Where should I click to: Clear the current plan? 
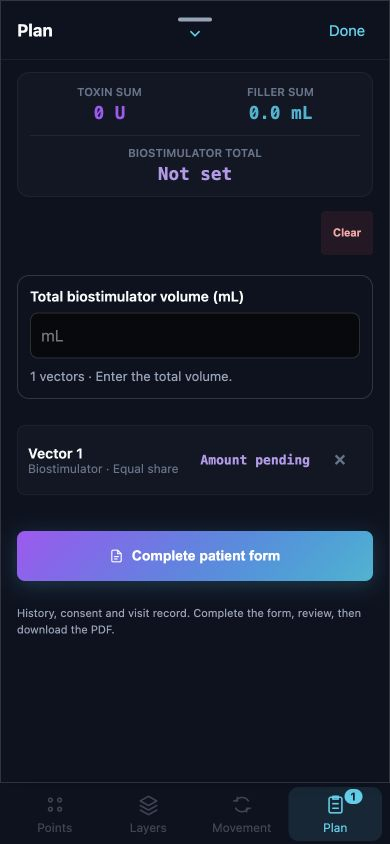point(347,233)
